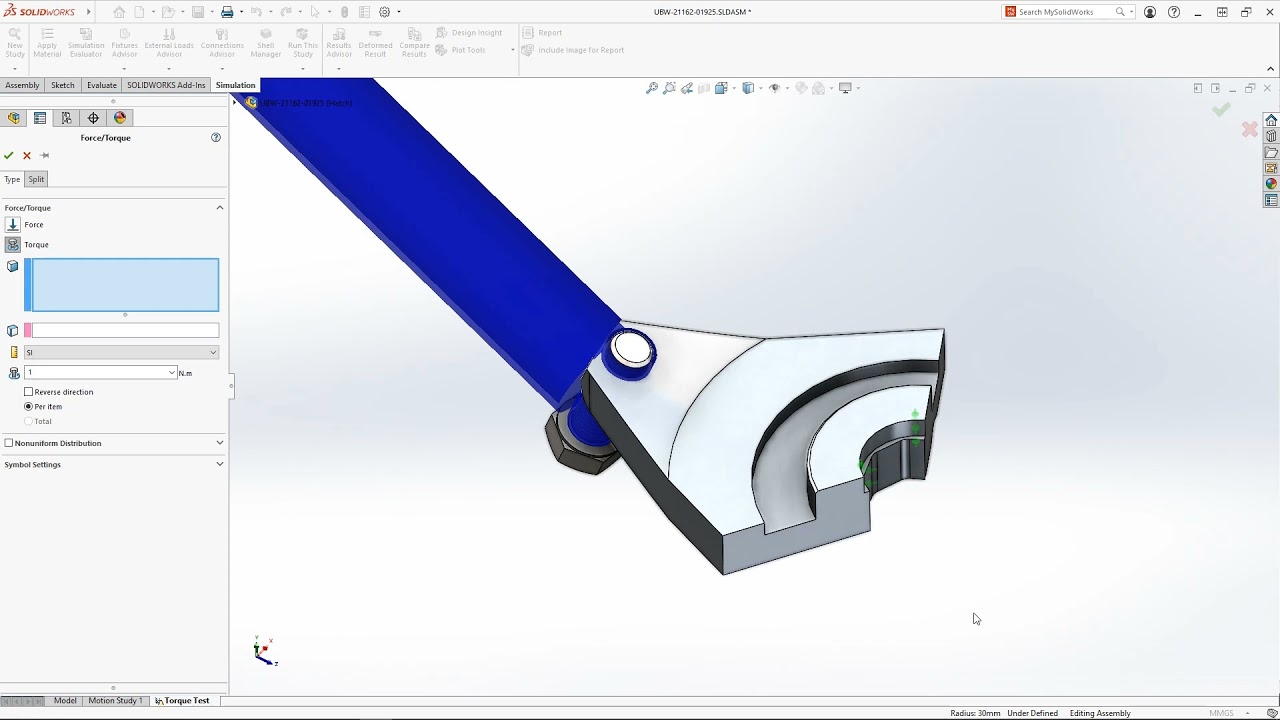
Task: Open the FeatureManager design tree tab icon
Action: [x=13, y=118]
